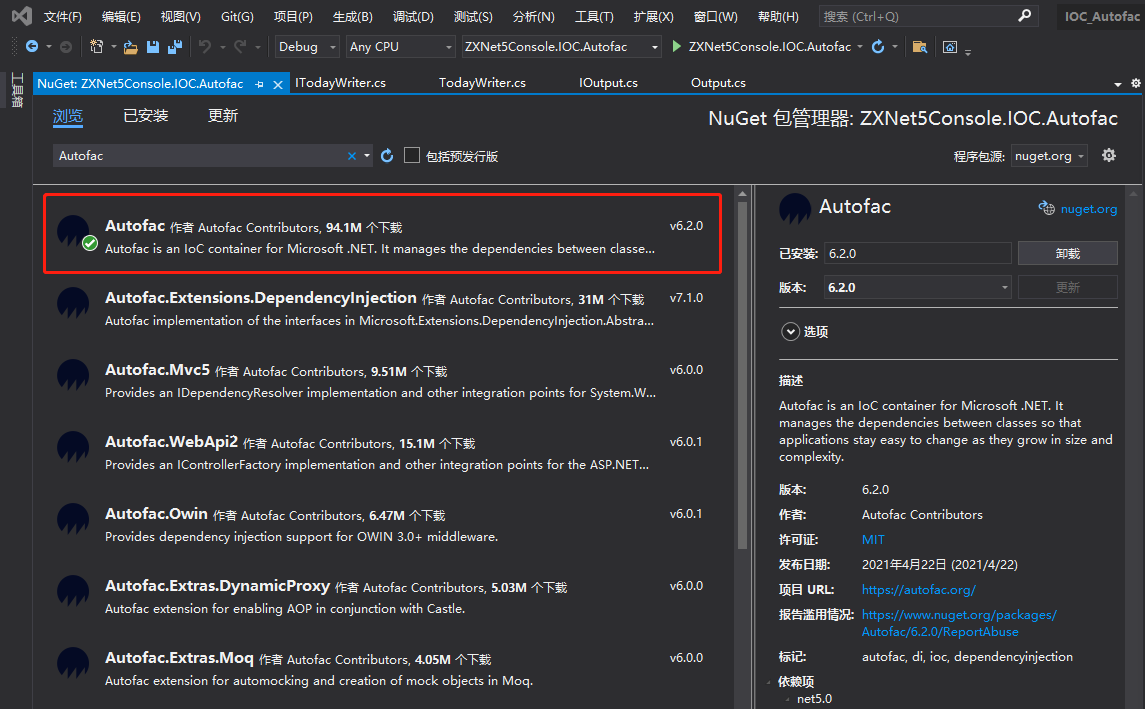The width and height of the screenshot is (1145, 709).
Task: Click the find in files folder icon
Action: (920, 47)
